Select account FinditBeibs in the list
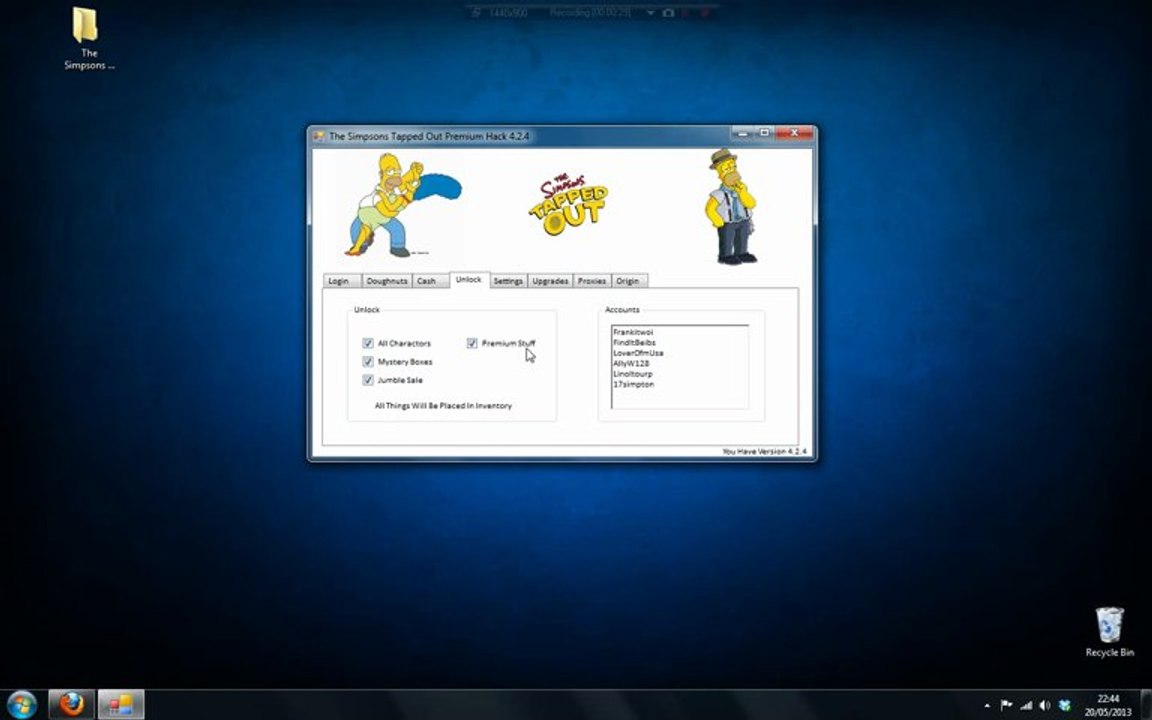Viewport: 1152px width, 720px height. [680, 342]
